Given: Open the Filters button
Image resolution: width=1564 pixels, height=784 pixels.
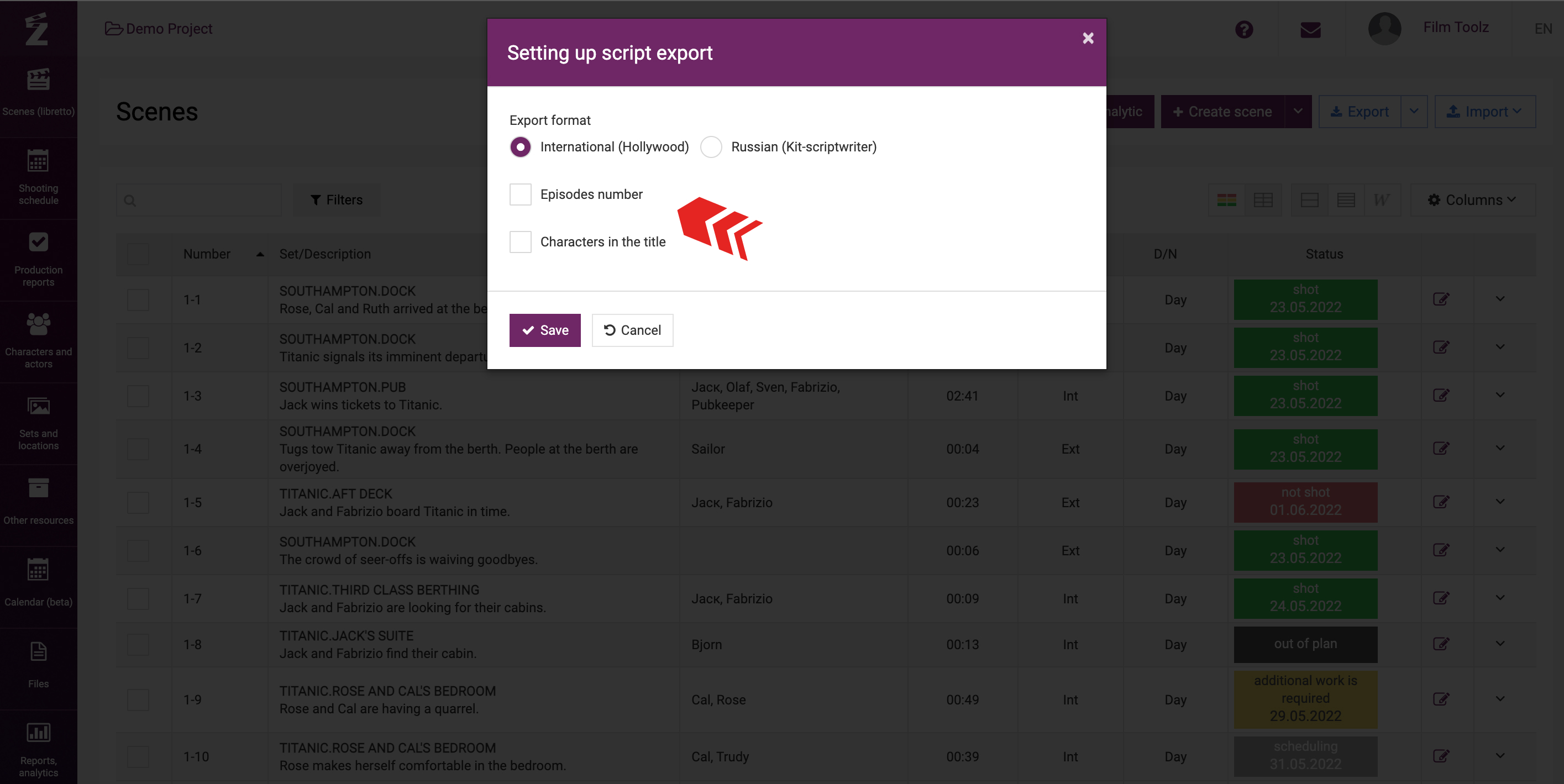Looking at the screenshot, I should pos(337,199).
